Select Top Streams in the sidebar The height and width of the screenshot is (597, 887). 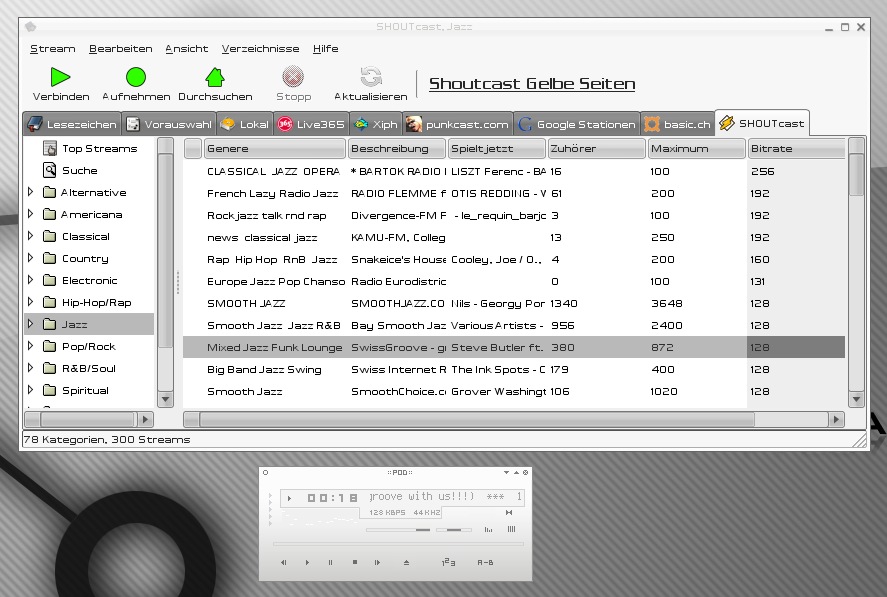pos(99,148)
